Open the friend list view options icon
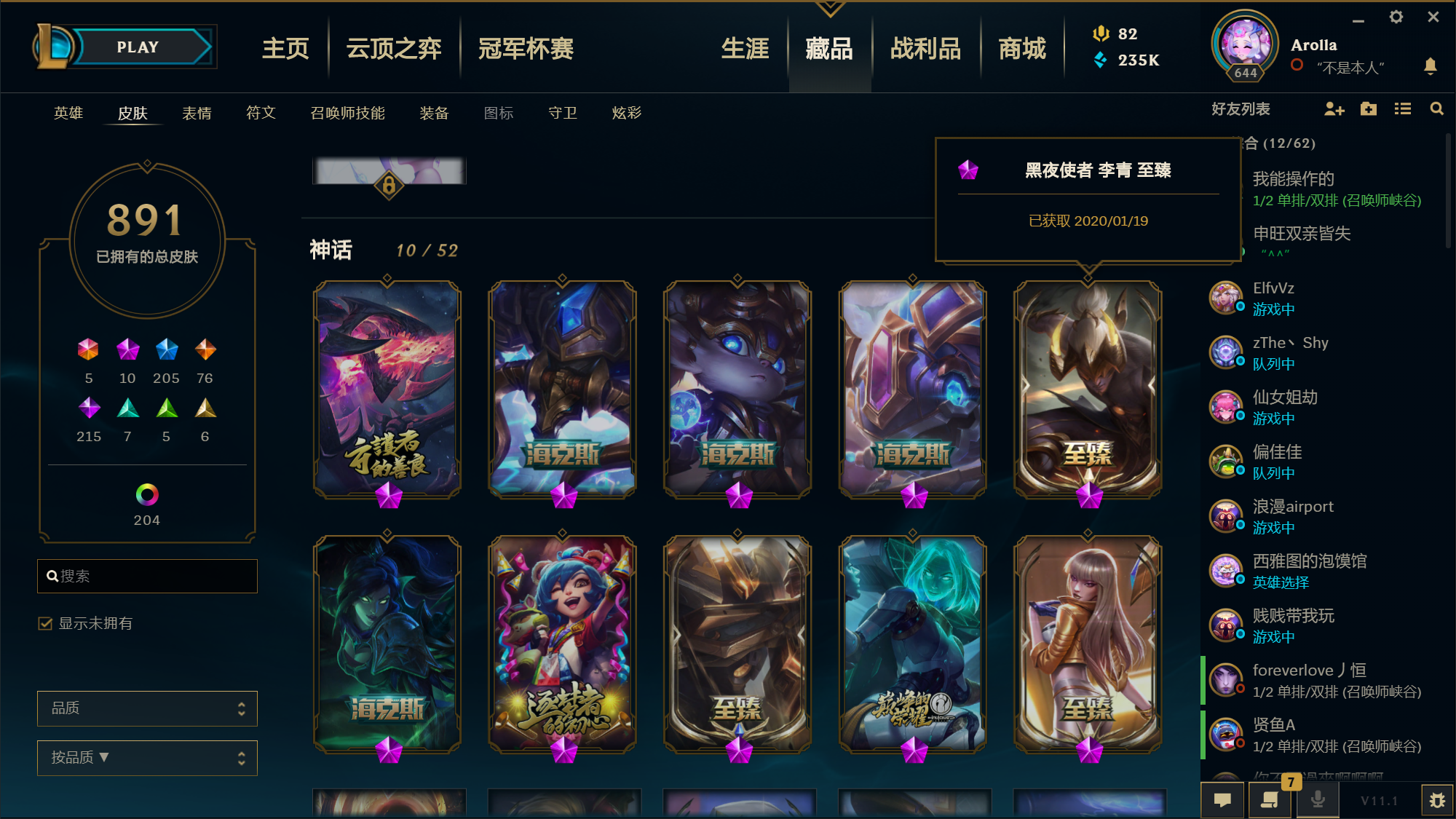The width and height of the screenshot is (1456, 819). pyautogui.click(x=1403, y=109)
